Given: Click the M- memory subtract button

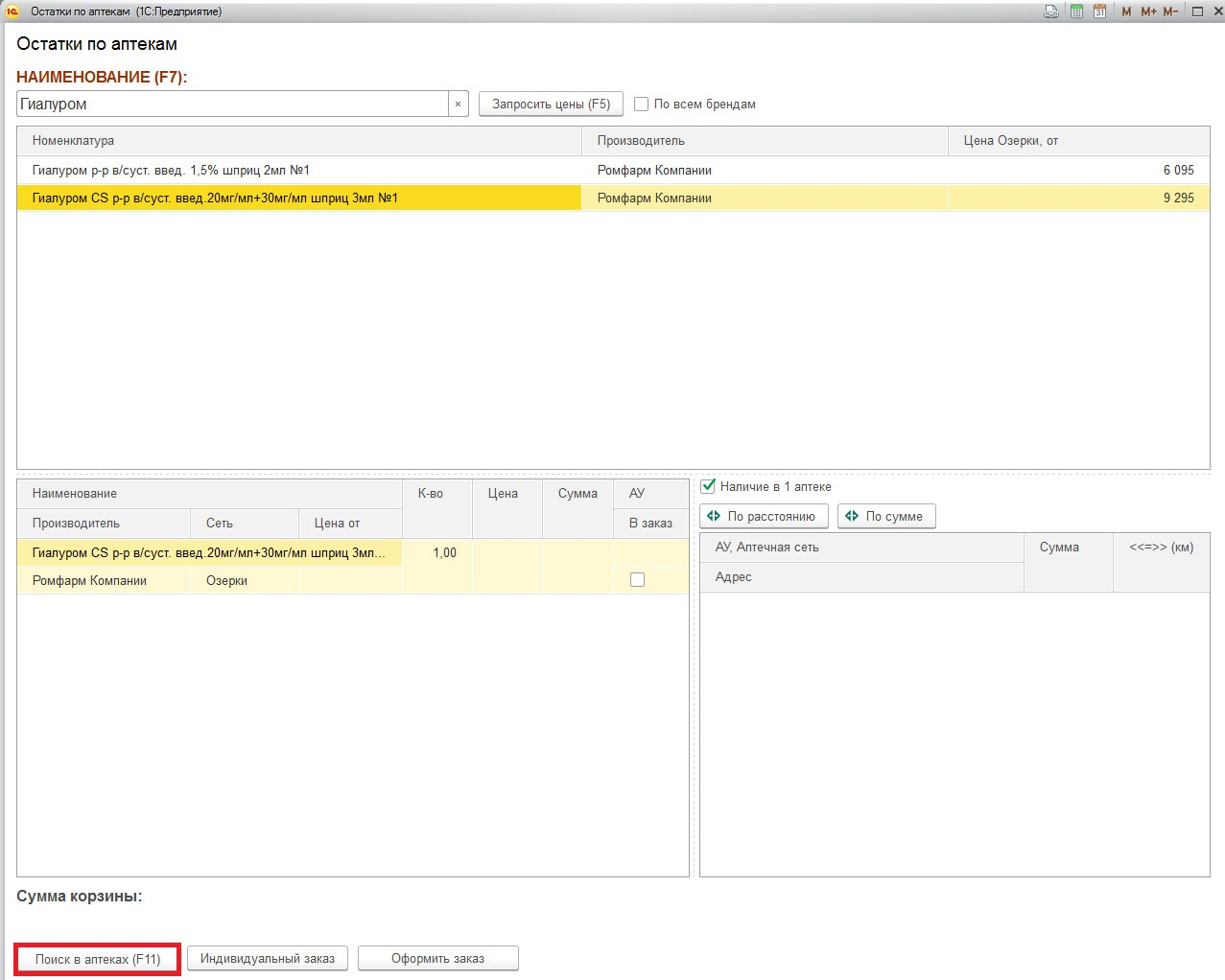Looking at the screenshot, I should coord(1170,12).
